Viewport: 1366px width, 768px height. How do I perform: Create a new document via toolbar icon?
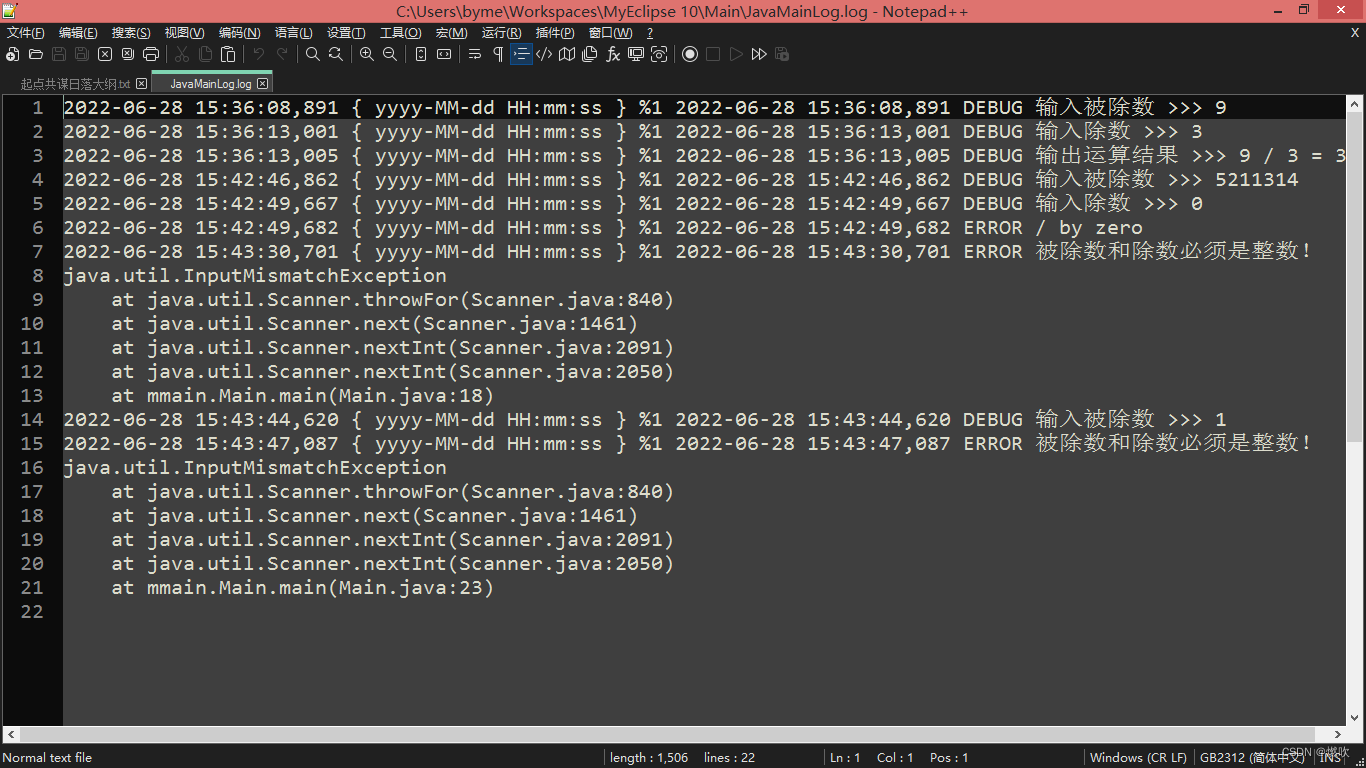(13, 54)
